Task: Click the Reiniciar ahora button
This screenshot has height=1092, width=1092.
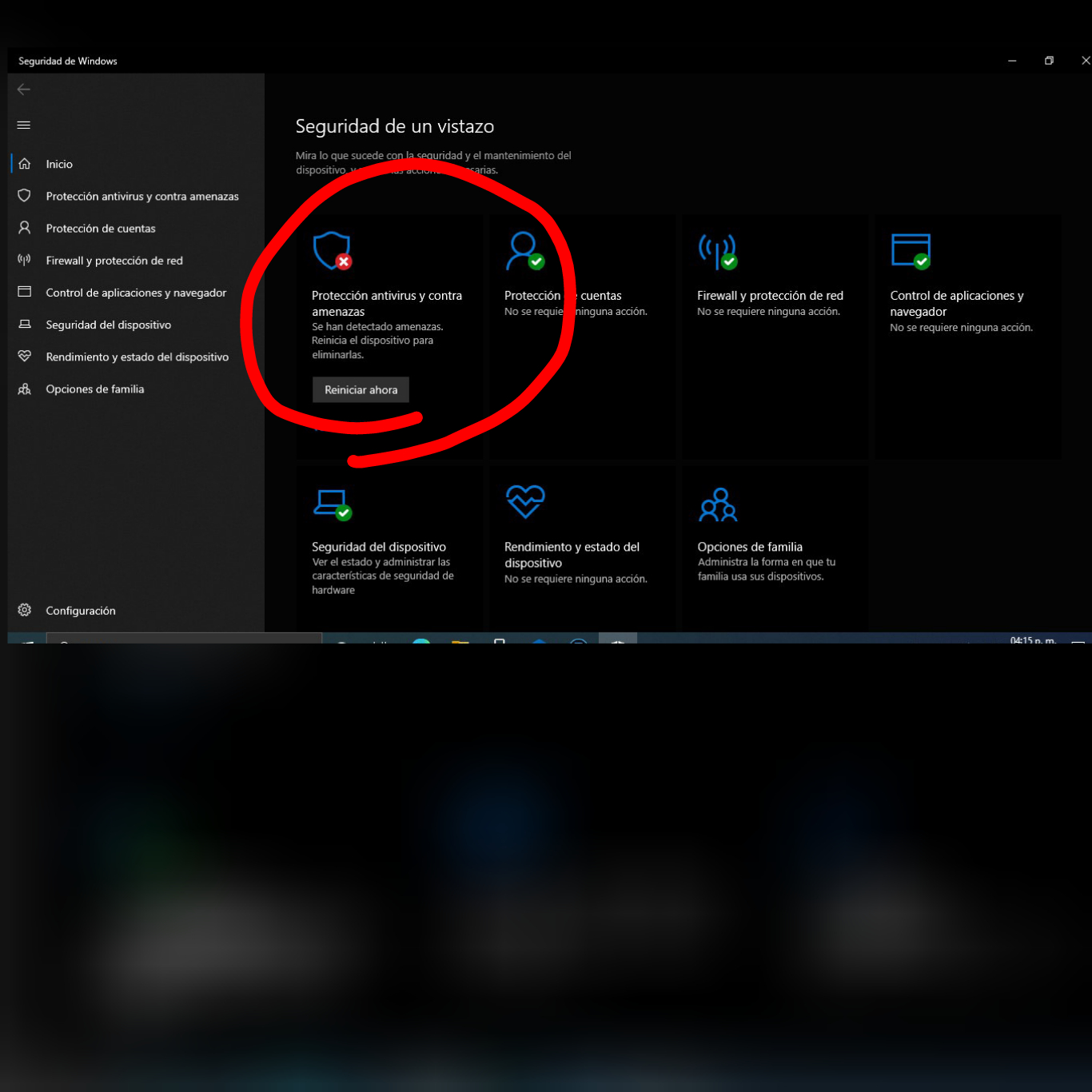Action: pos(361,389)
